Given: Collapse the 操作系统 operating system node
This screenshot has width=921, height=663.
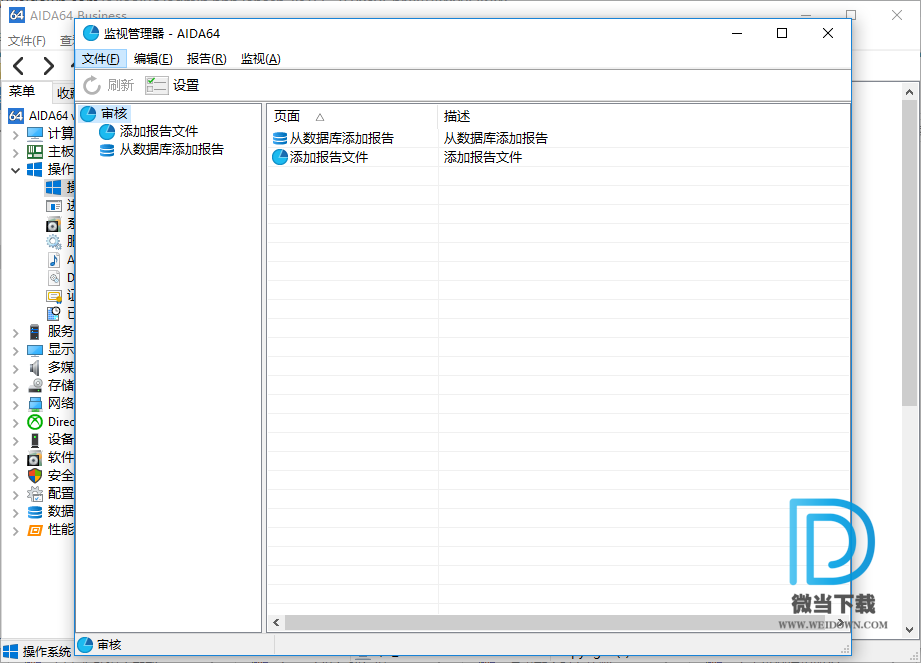Looking at the screenshot, I should point(15,170).
